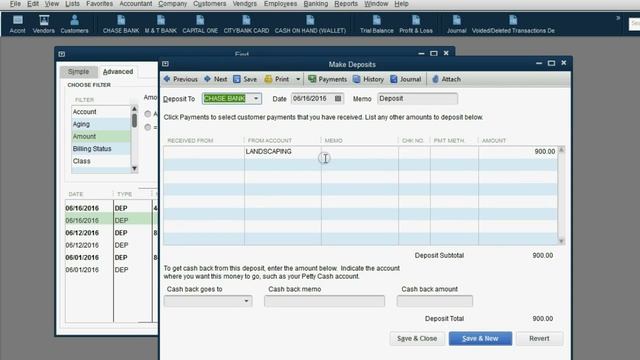640x360 pixels.
Task: Open the Vendors center icon
Action: point(44,24)
